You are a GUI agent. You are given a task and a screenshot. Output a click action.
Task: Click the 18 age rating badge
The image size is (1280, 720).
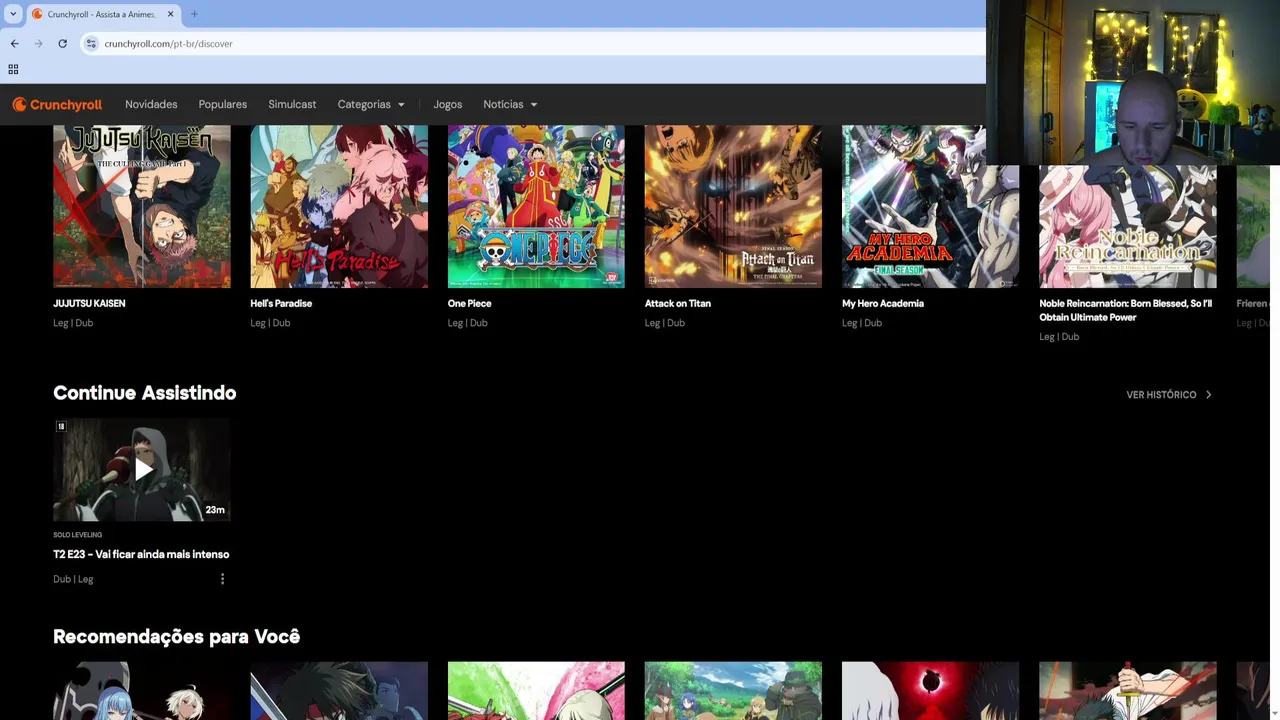coord(61,427)
